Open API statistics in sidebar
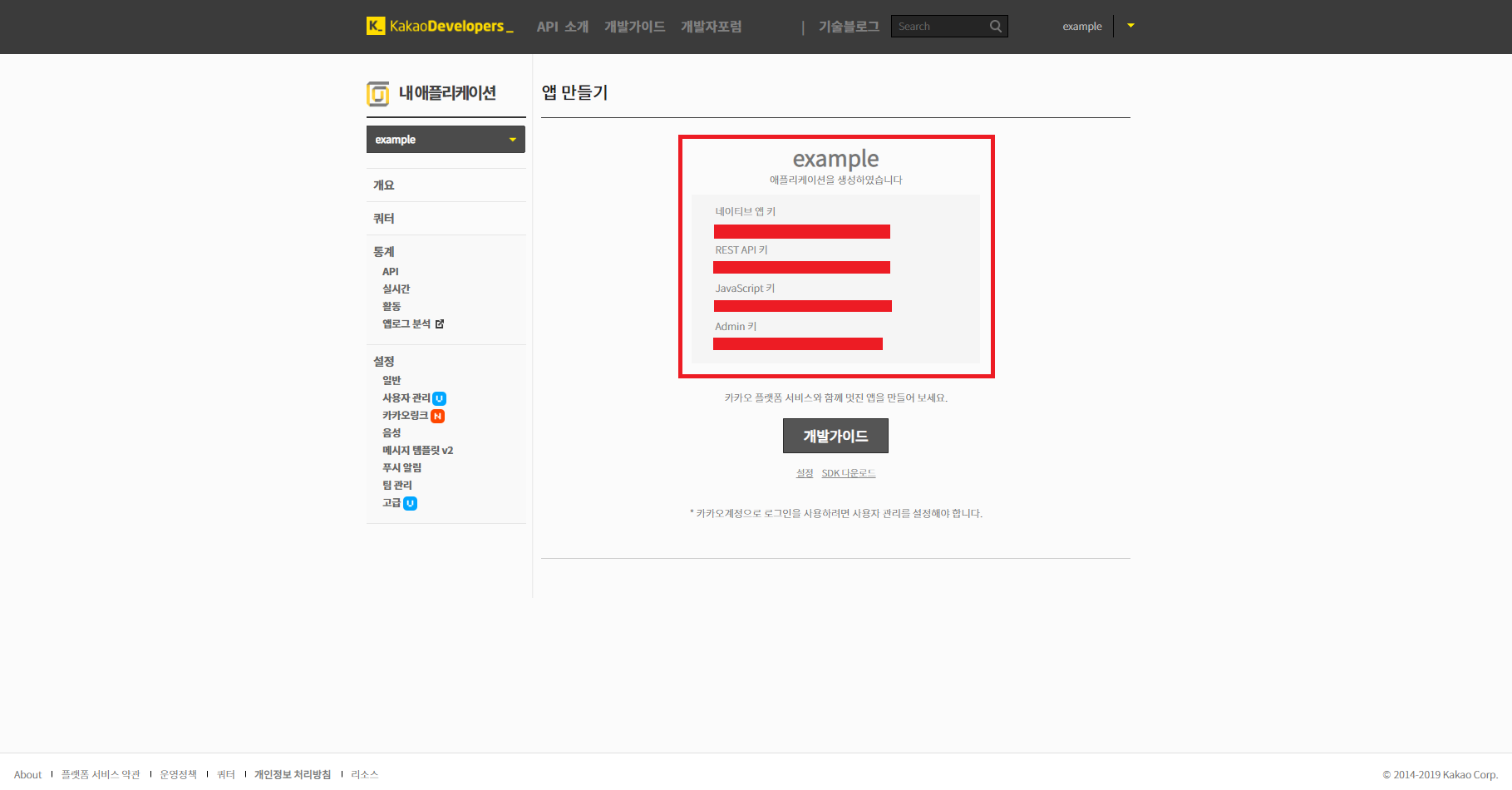Viewport: 1512px width, 790px height. click(x=391, y=272)
